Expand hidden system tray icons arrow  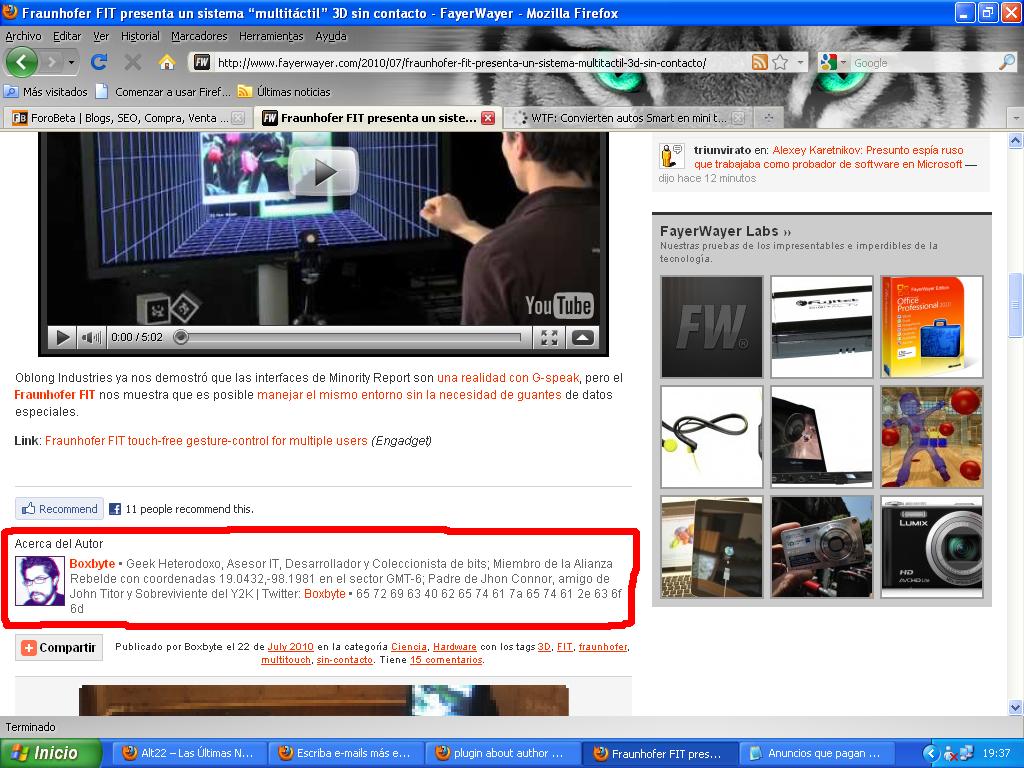(931, 754)
